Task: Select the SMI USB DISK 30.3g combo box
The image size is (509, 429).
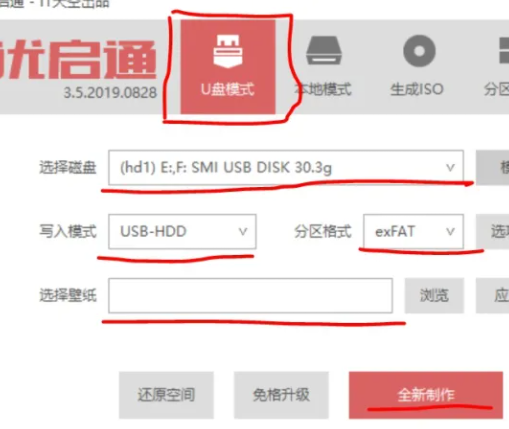Action: [286, 167]
